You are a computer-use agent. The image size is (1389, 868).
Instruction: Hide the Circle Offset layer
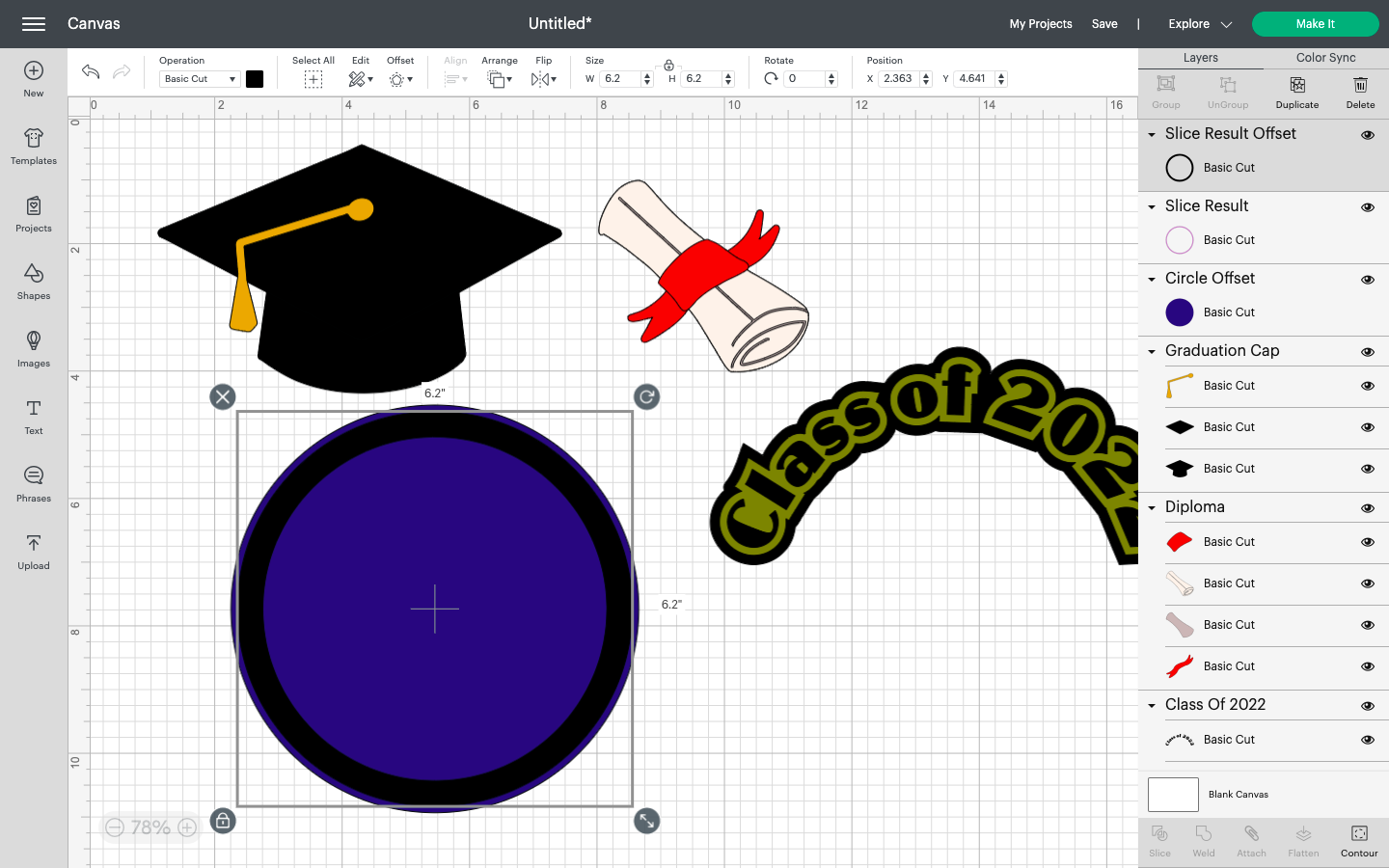[x=1368, y=280]
